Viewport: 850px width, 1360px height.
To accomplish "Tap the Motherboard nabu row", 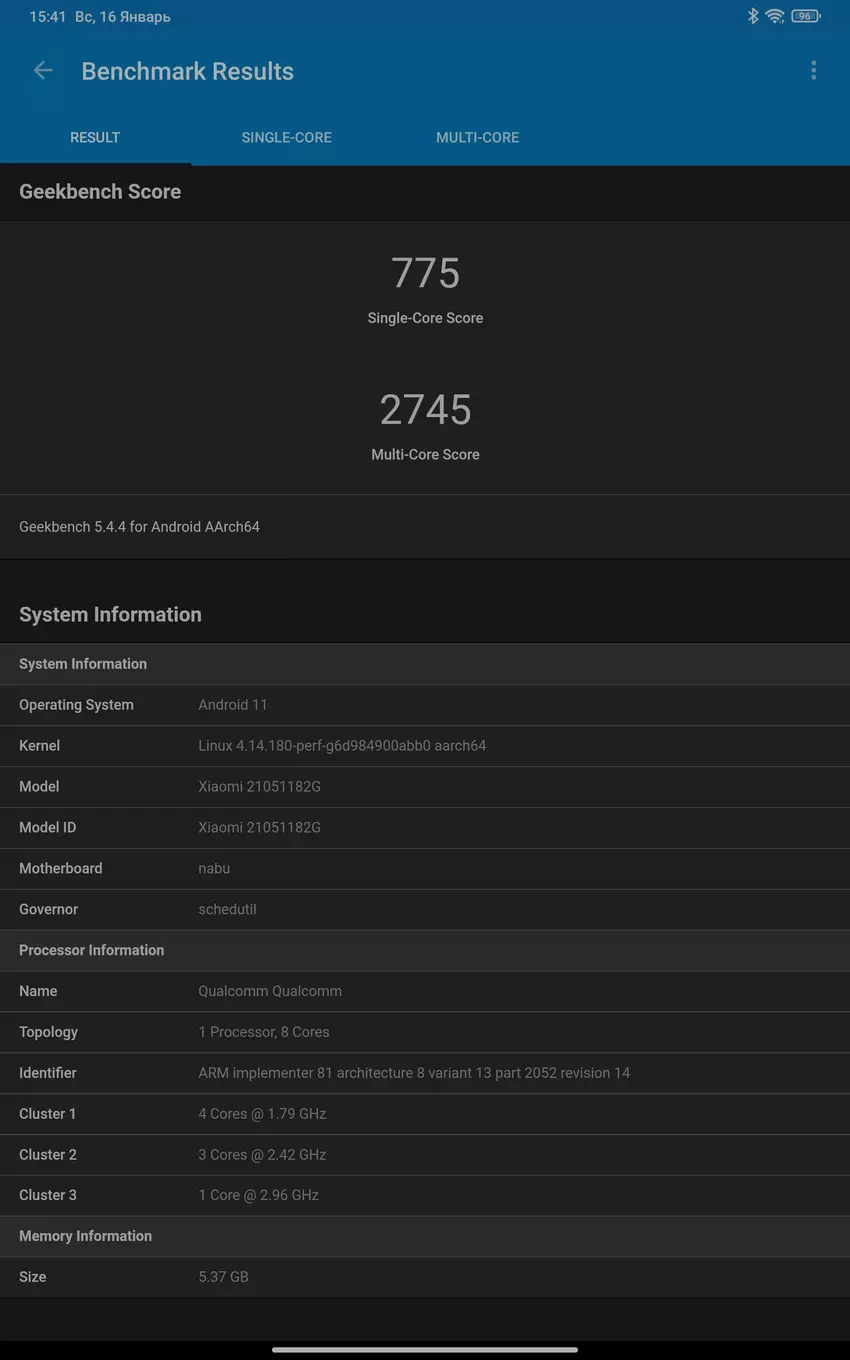I will [x=425, y=868].
